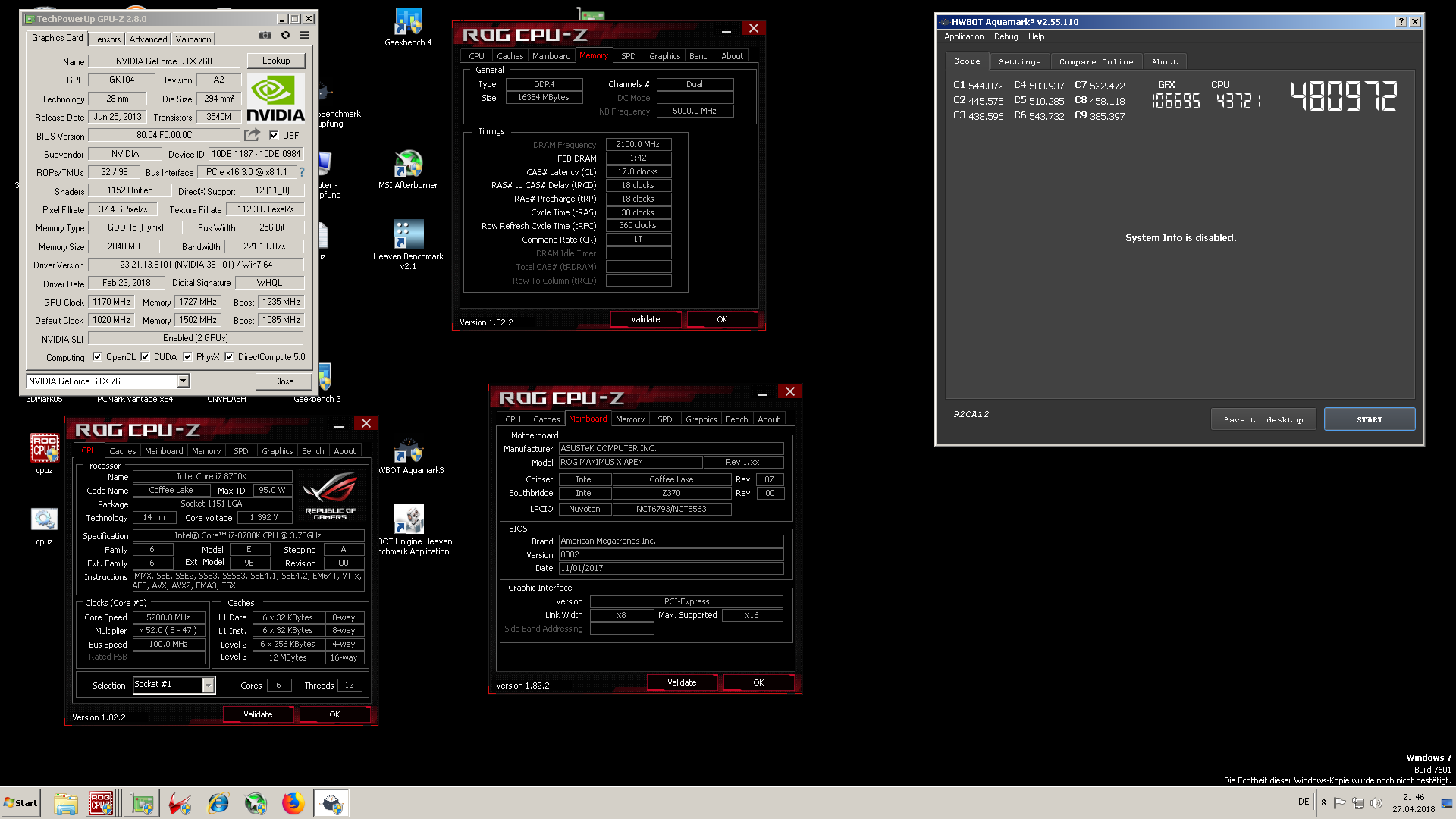Click the taskbar clock showing 21:46
Screen dimensions: 1456x819
coord(1414,803)
